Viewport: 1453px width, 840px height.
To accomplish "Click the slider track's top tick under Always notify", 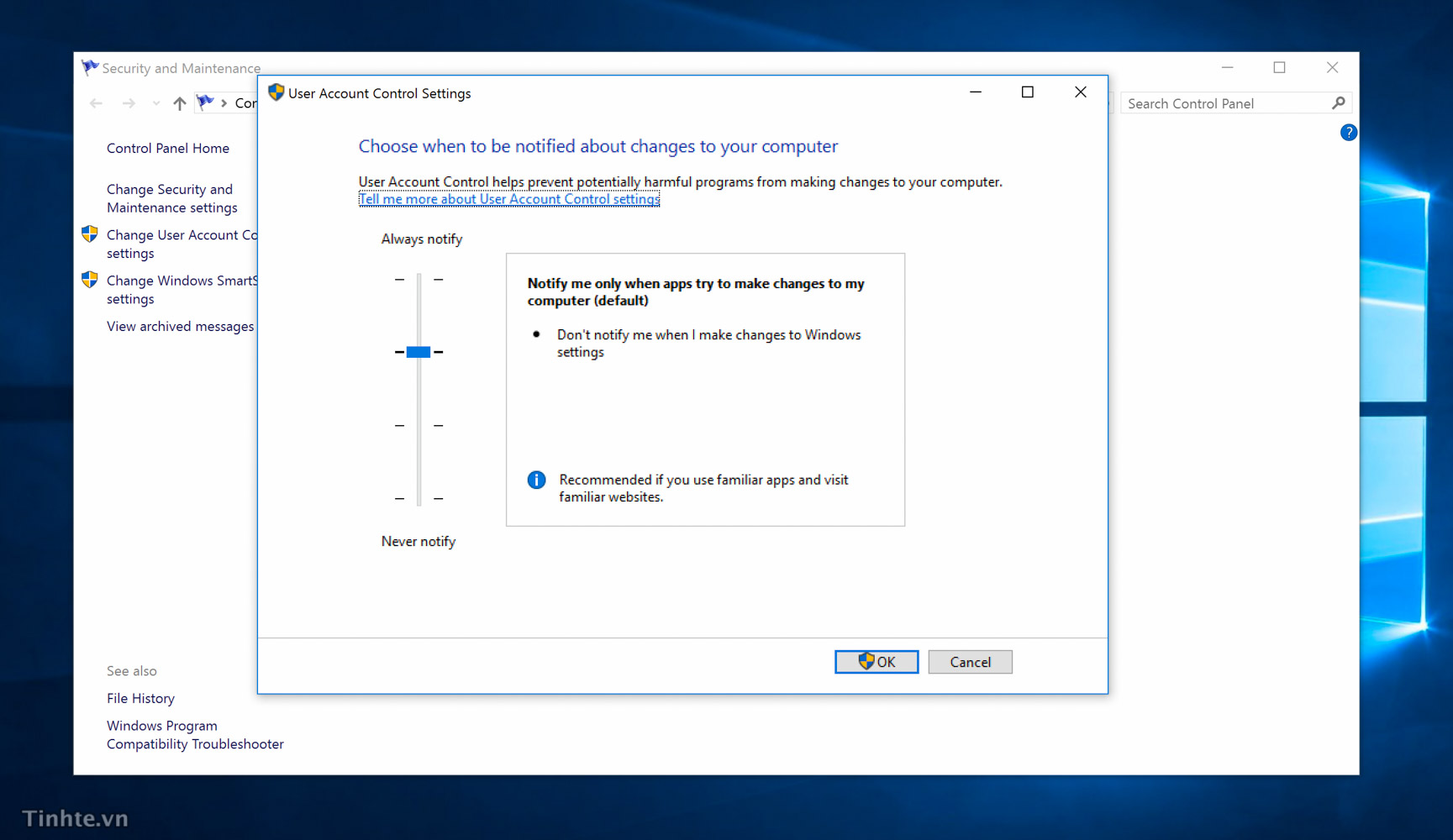I will pyautogui.click(x=419, y=279).
